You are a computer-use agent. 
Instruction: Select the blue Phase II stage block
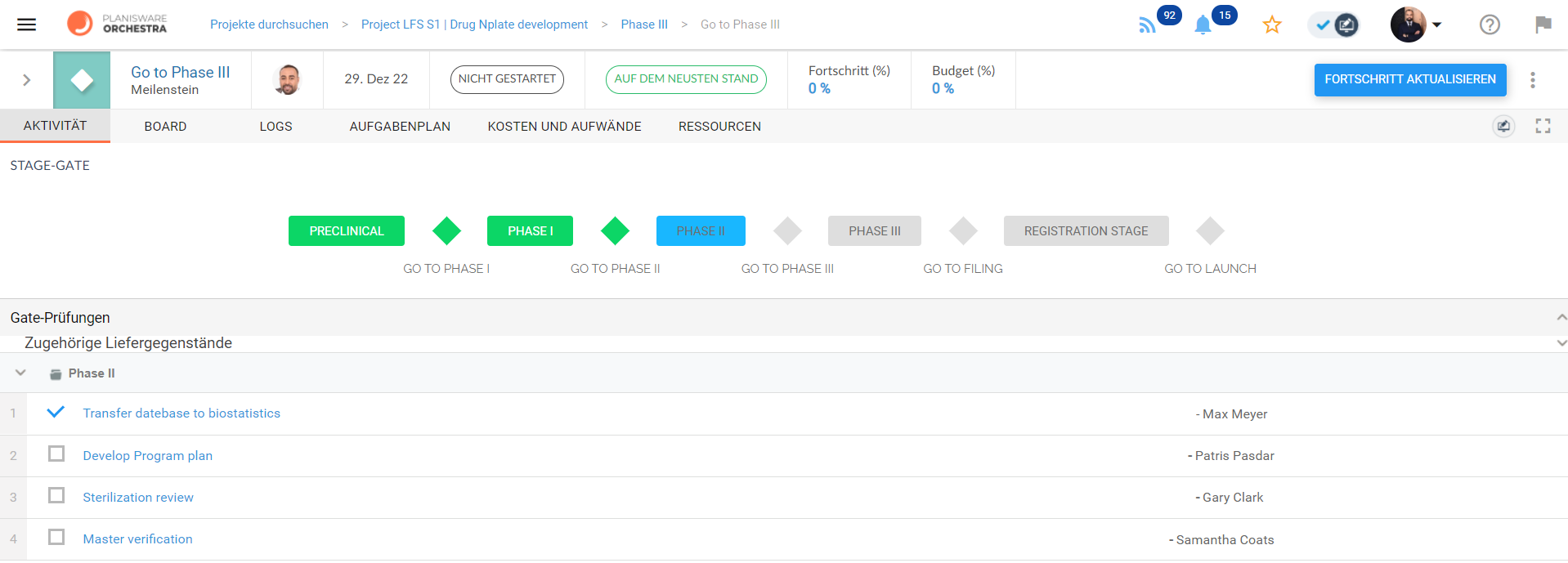point(701,231)
